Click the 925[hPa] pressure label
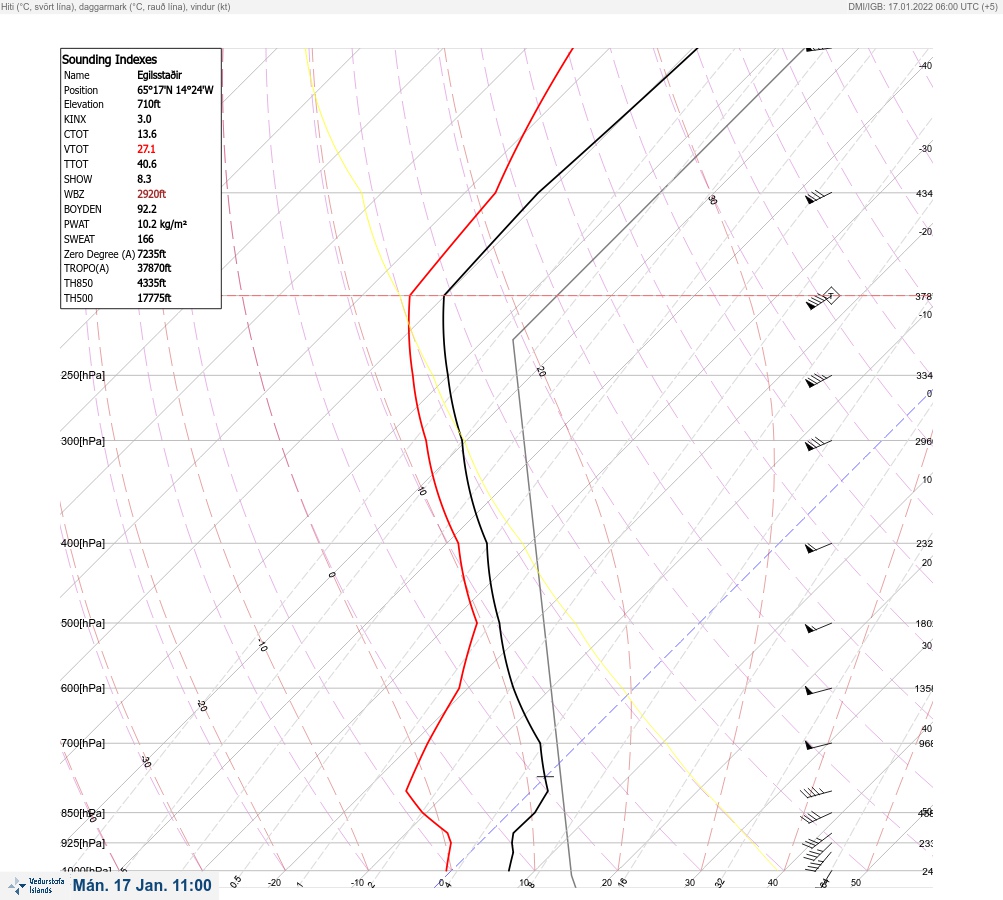The image size is (1003, 900). (x=83, y=843)
